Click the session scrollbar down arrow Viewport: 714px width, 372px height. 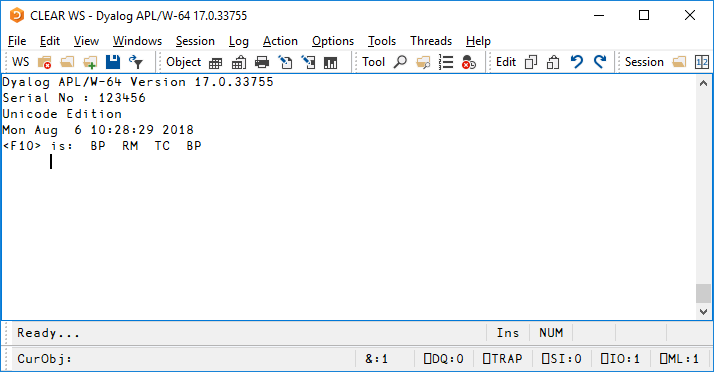point(704,312)
